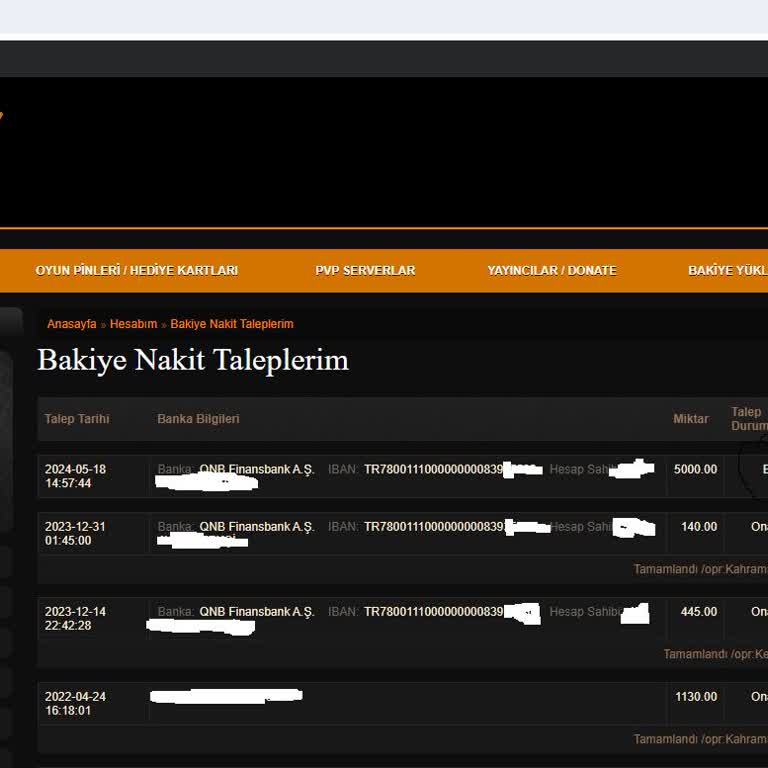
Task: Select date 2022-04-24 16:18:01 cell
Action: pyautogui.click(x=75, y=703)
